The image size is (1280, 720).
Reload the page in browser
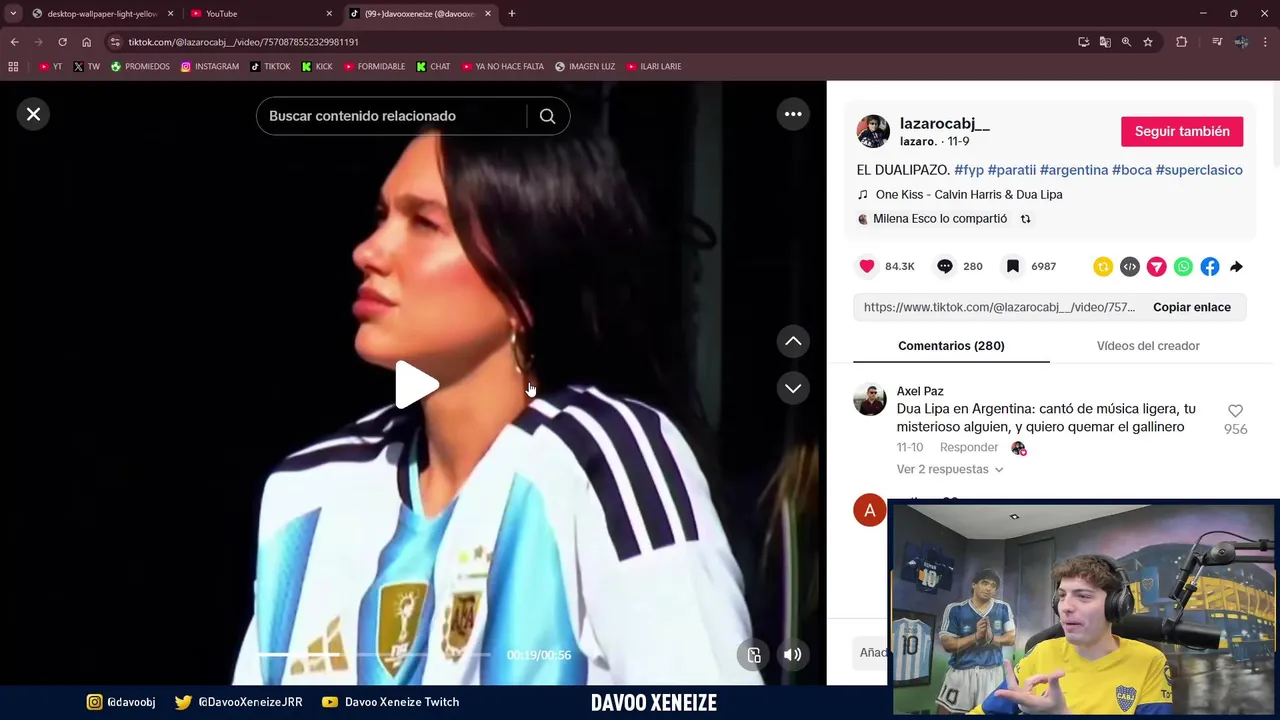(x=62, y=42)
